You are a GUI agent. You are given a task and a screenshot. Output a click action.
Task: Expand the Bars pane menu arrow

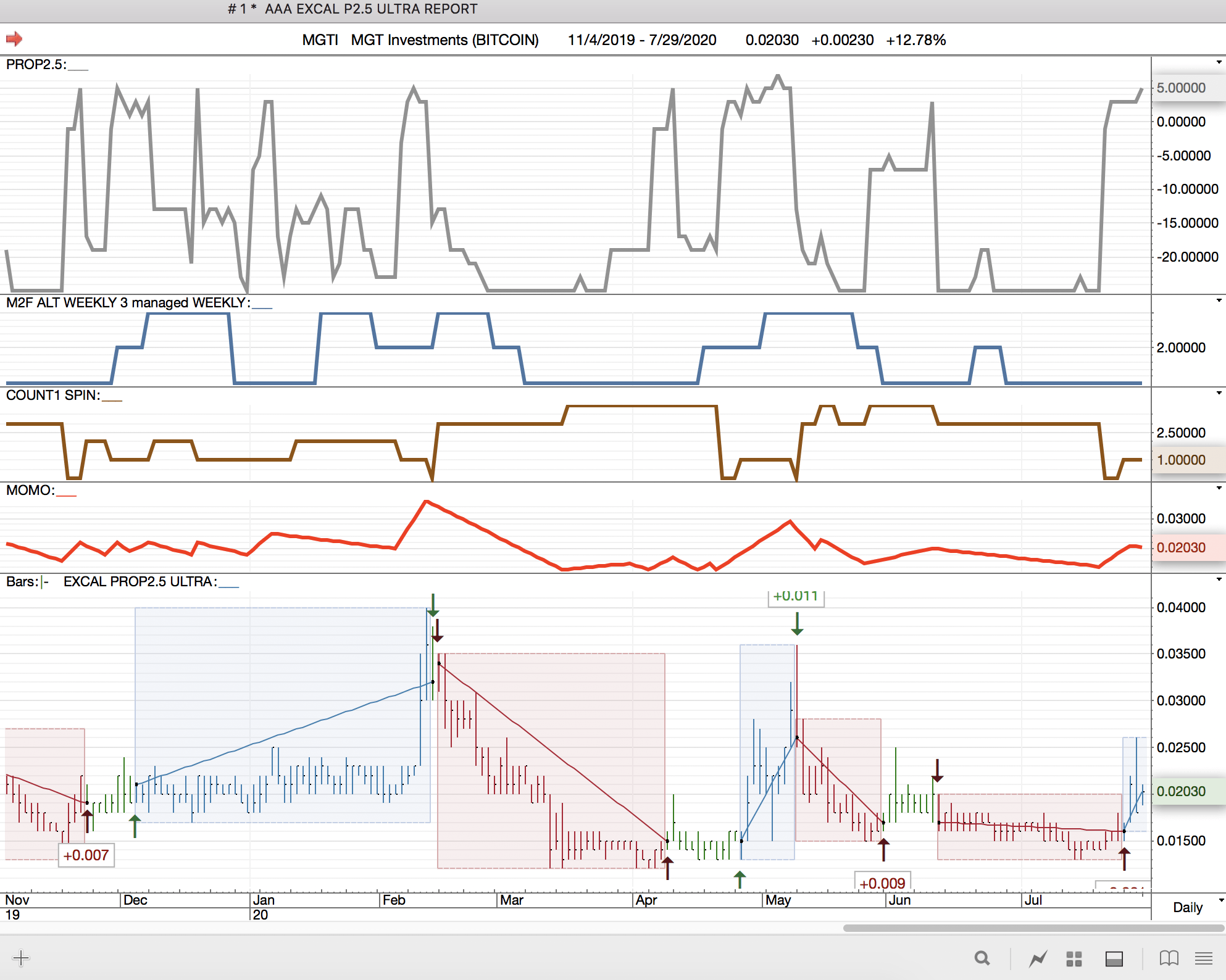coord(1219,579)
